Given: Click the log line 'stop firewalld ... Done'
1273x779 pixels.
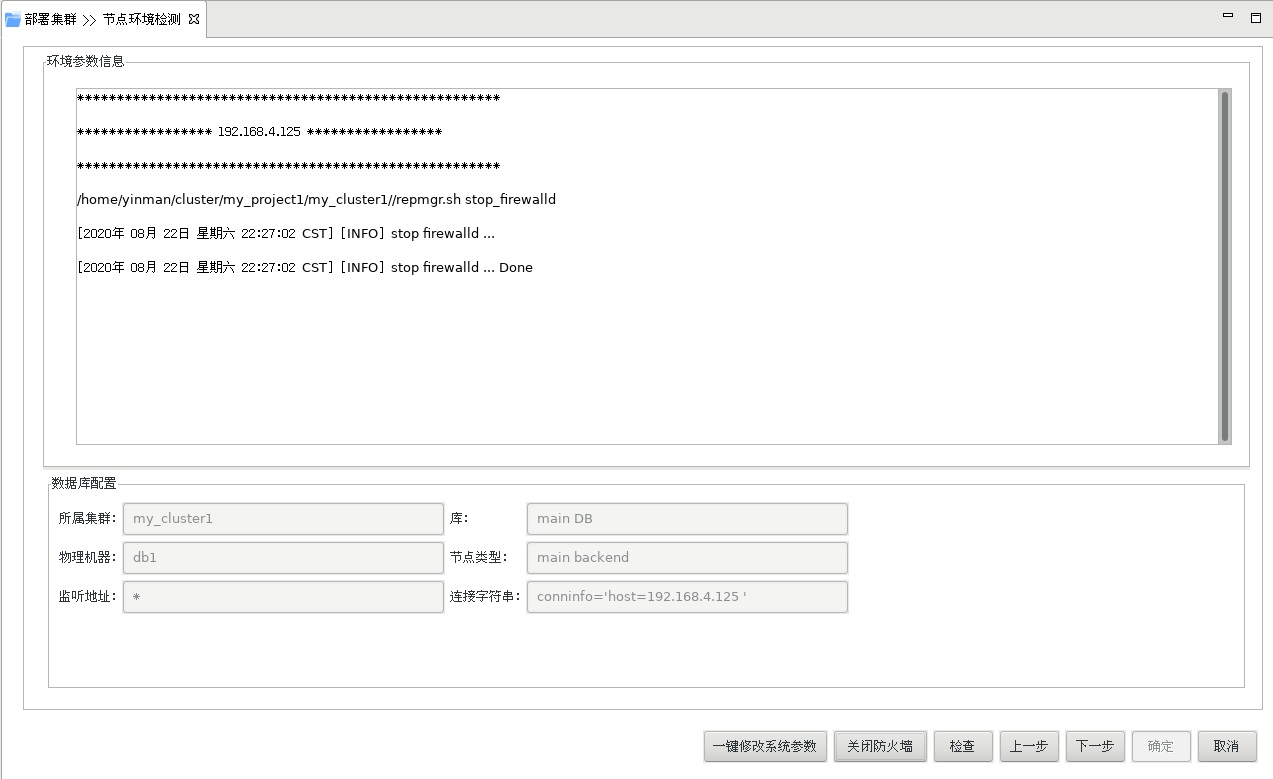Looking at the screenshot, I should [305, 267].
